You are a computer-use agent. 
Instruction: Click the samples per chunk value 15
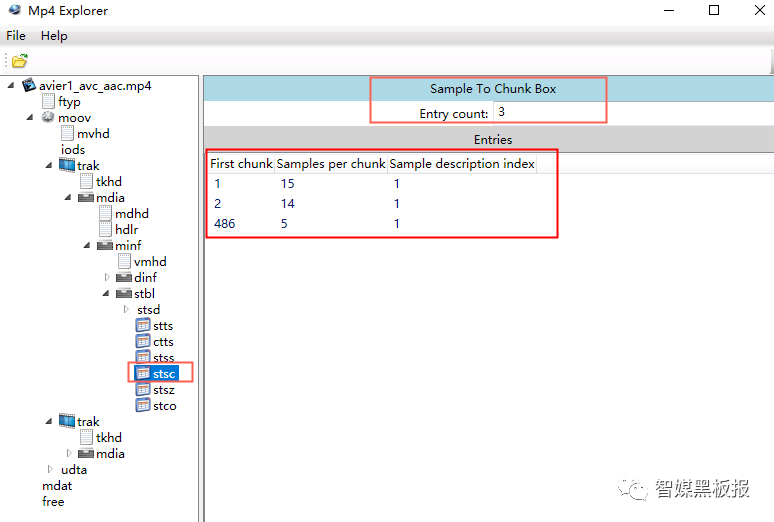pyautogui.click(x=288, y=184)
